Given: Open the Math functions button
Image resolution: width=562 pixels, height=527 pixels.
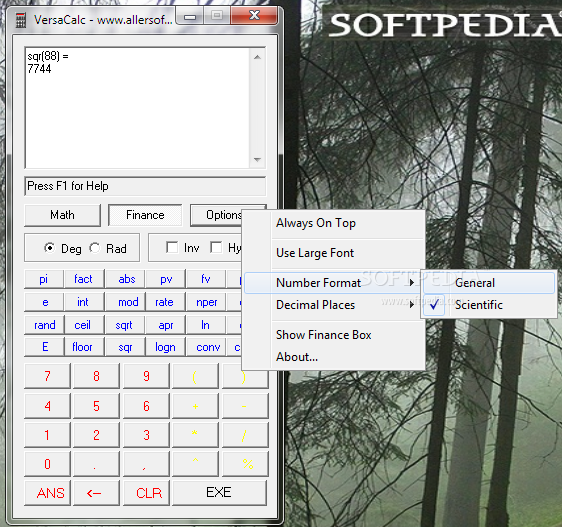Looking at the screenshot, I should coord(62,215).
